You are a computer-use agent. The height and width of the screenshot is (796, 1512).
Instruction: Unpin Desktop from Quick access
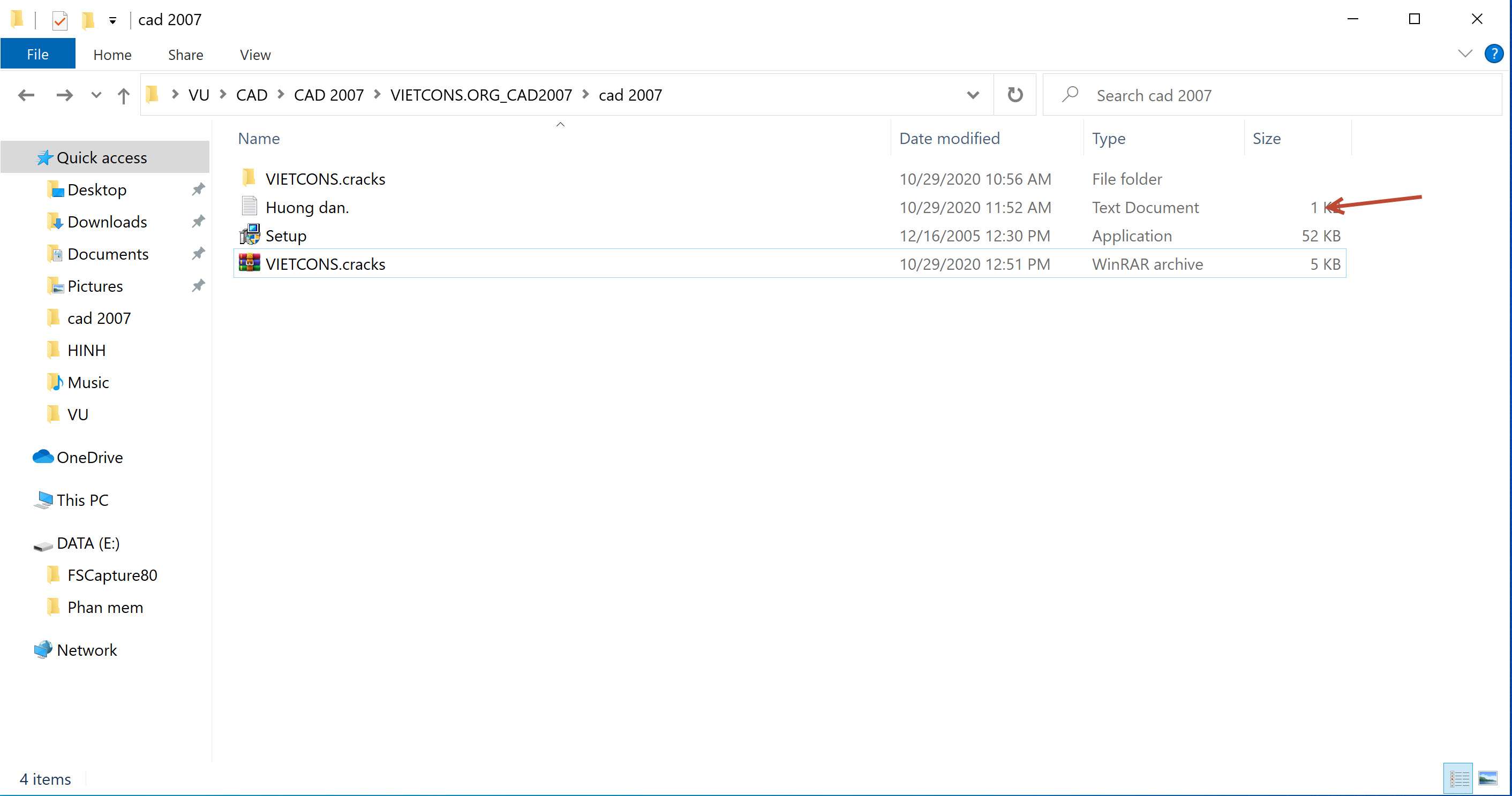point(198,189)
